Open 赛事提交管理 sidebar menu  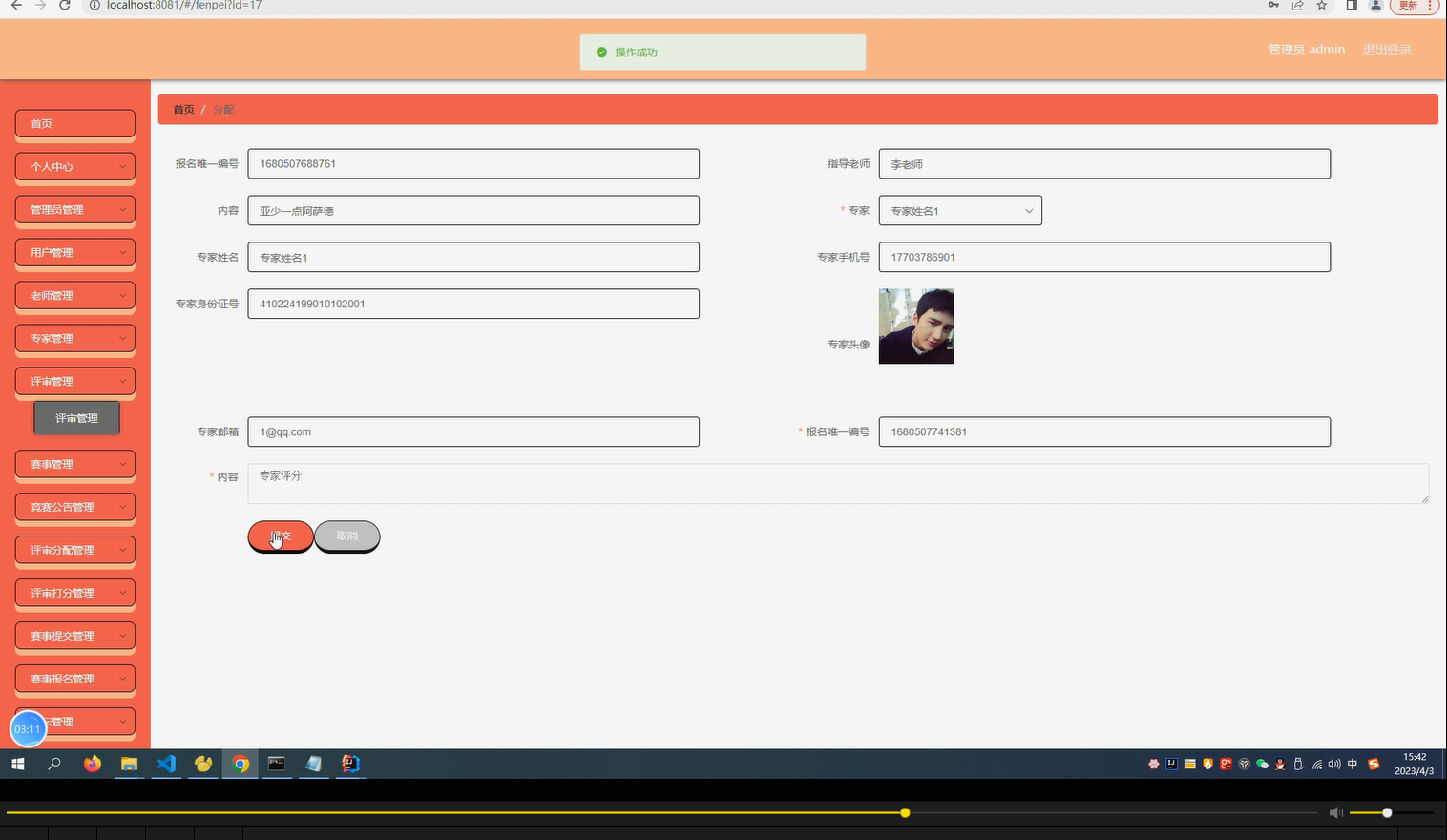(75, 636)
